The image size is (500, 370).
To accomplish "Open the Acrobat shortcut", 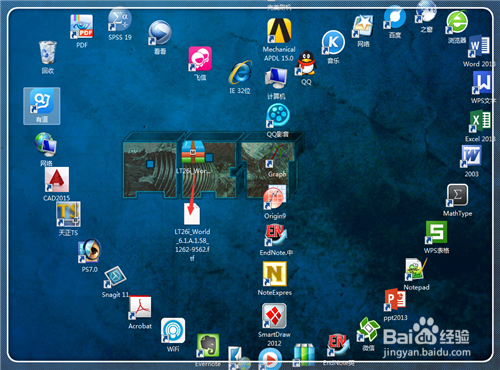I will pos(140,308).
